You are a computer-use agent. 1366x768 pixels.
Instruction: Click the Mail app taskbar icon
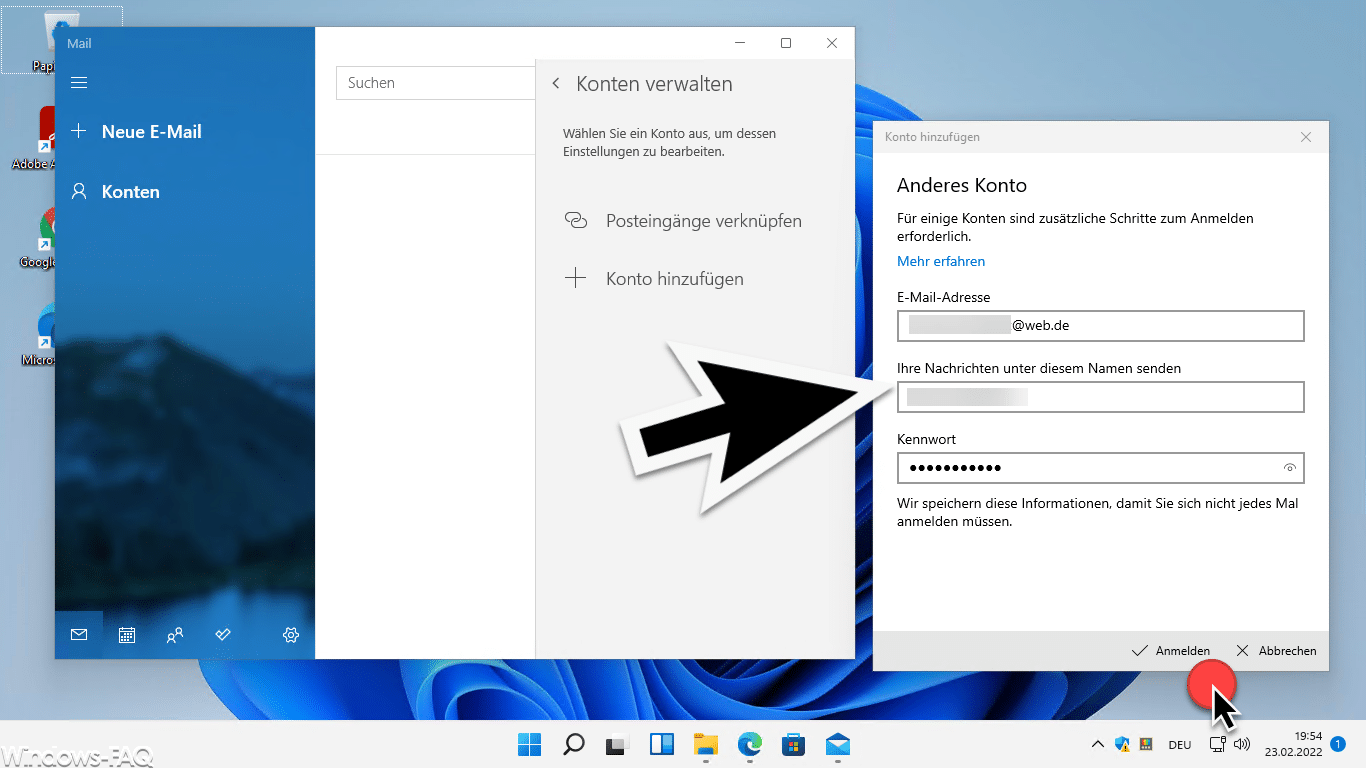pyautogui.click(x=838, y=744)
